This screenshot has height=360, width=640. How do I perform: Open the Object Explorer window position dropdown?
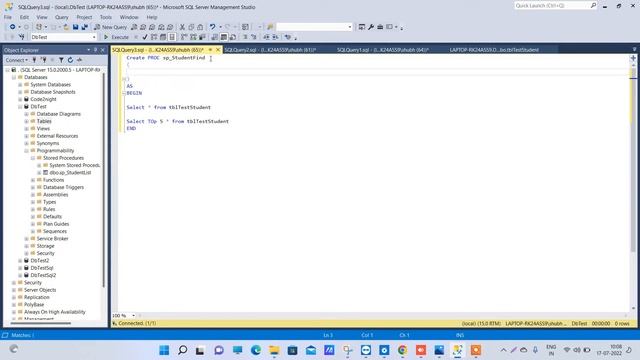[89, 50]
